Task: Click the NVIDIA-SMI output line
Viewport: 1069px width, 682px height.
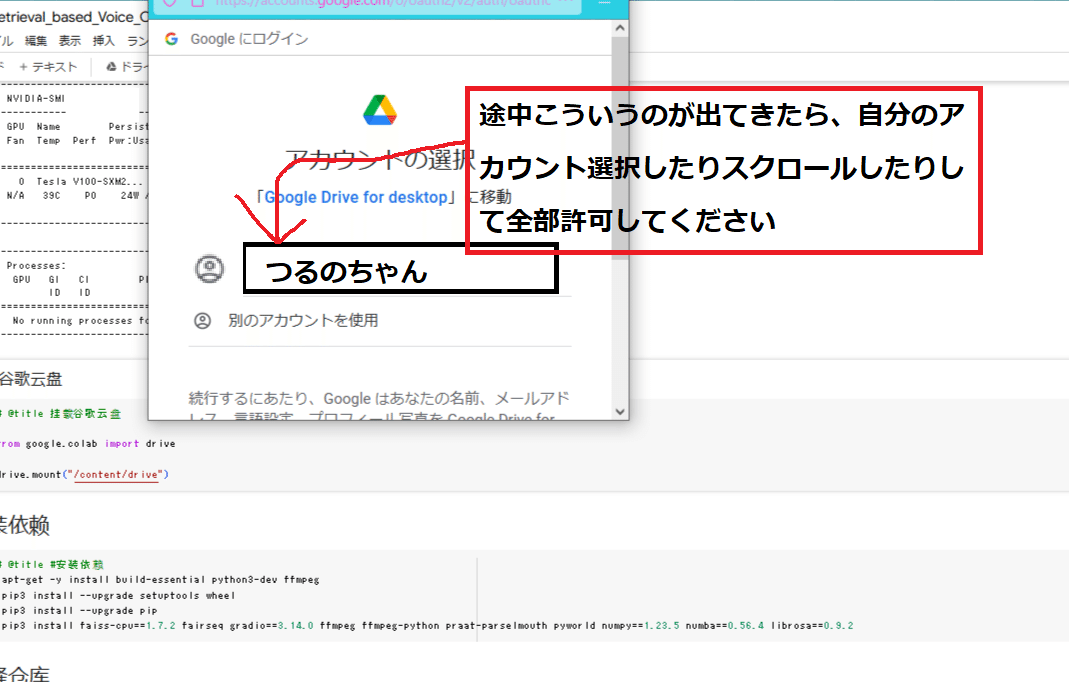Action: pos(35,98)
